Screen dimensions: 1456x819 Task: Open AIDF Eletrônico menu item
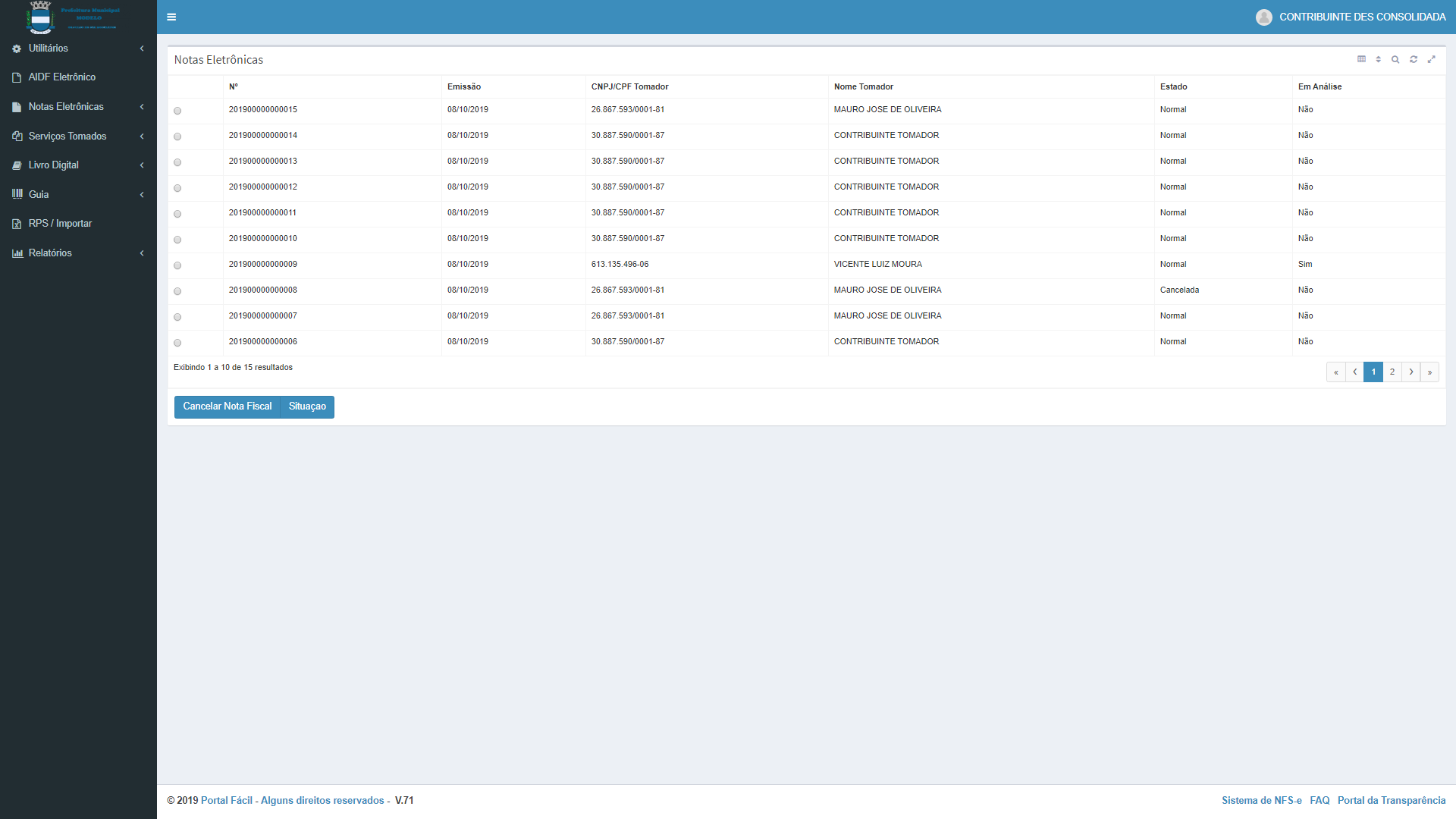[x=62, y=77]
